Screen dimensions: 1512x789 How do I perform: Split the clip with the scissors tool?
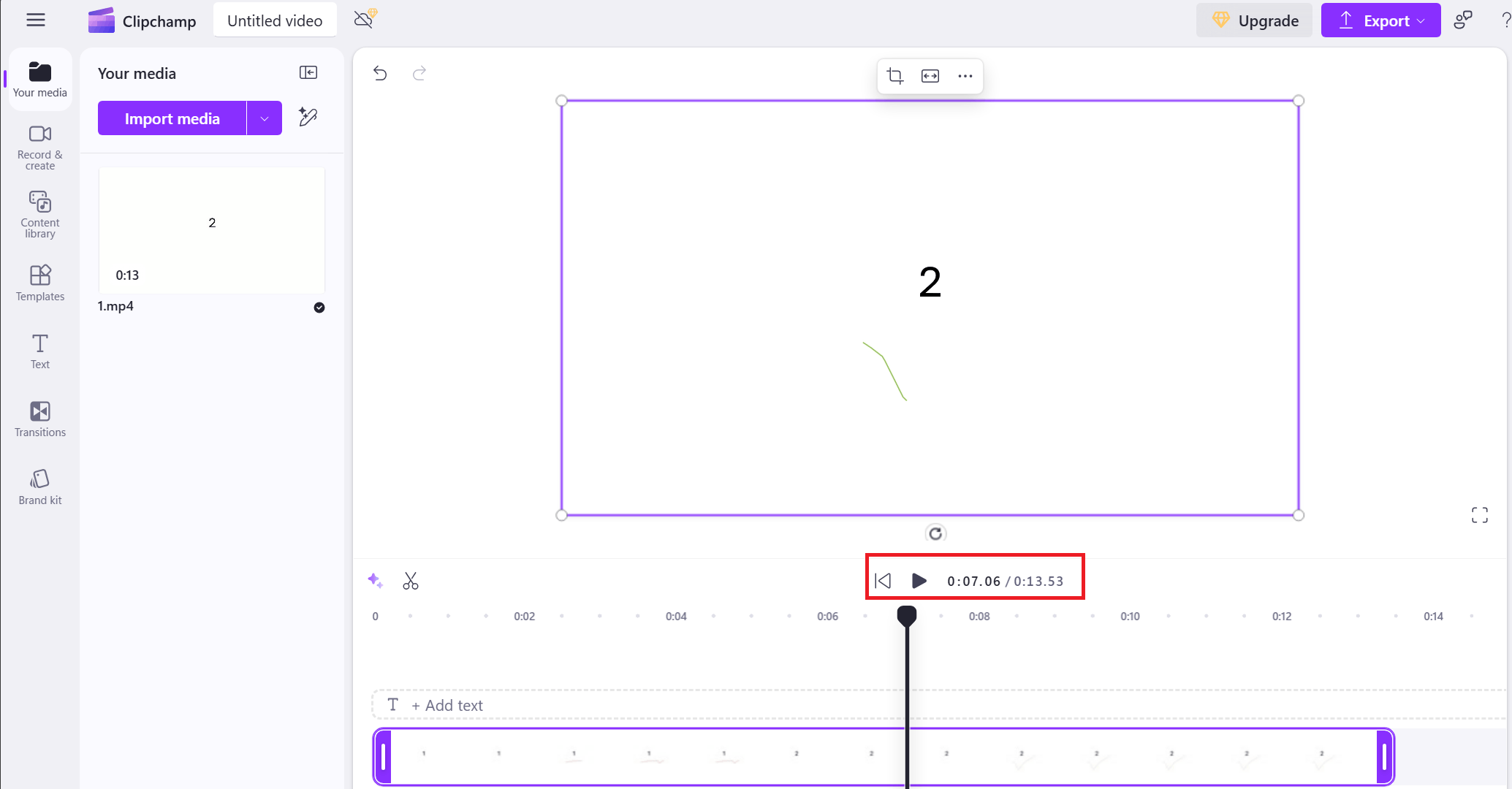[x=411, y=581]
